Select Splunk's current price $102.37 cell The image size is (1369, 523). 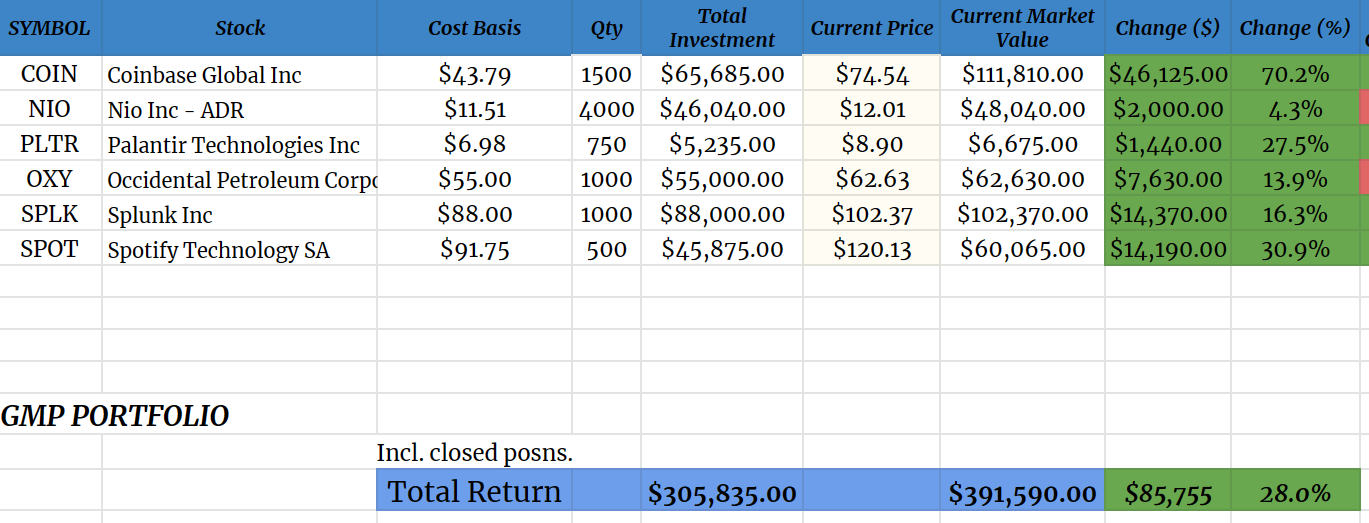tap(871, 215)
